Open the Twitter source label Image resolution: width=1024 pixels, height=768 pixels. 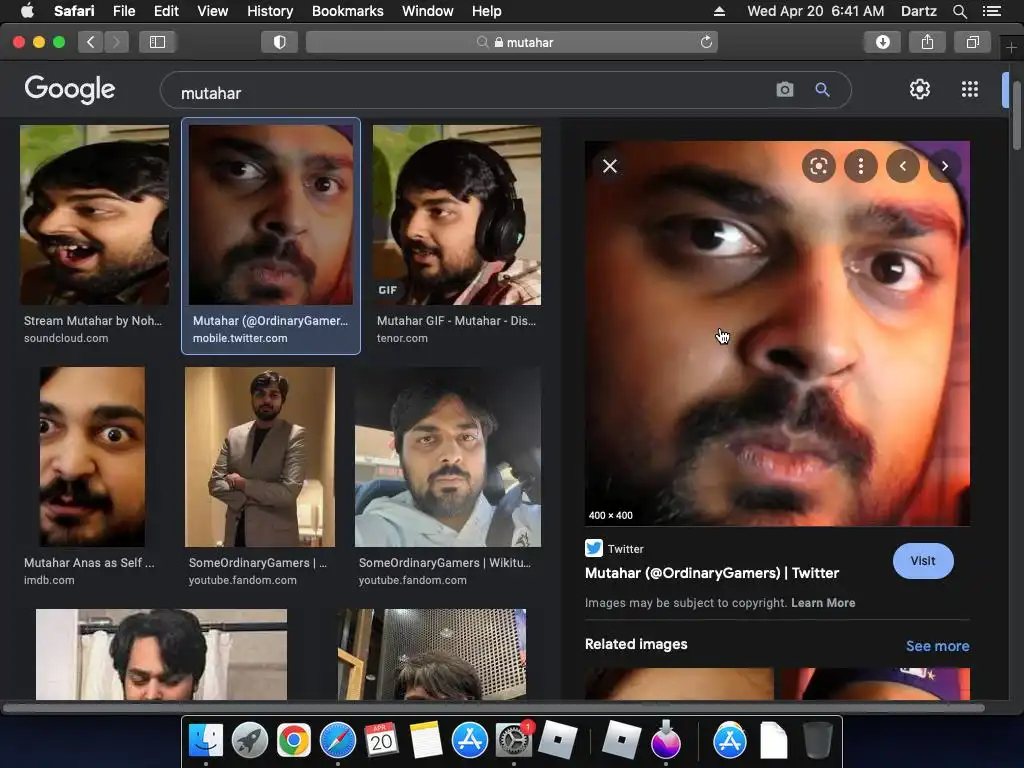(x=615, y=549)
